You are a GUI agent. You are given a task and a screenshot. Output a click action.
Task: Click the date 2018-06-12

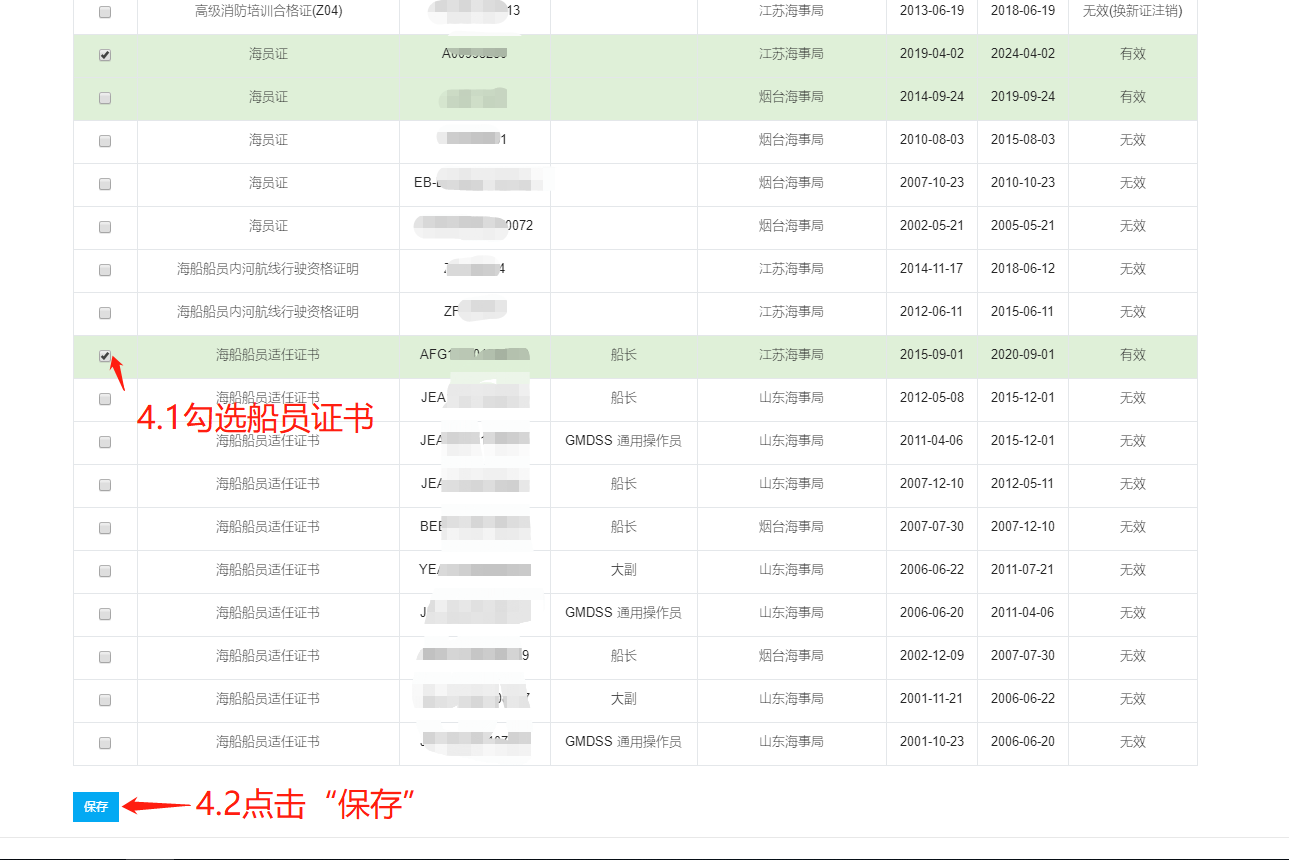(1022, 269)
